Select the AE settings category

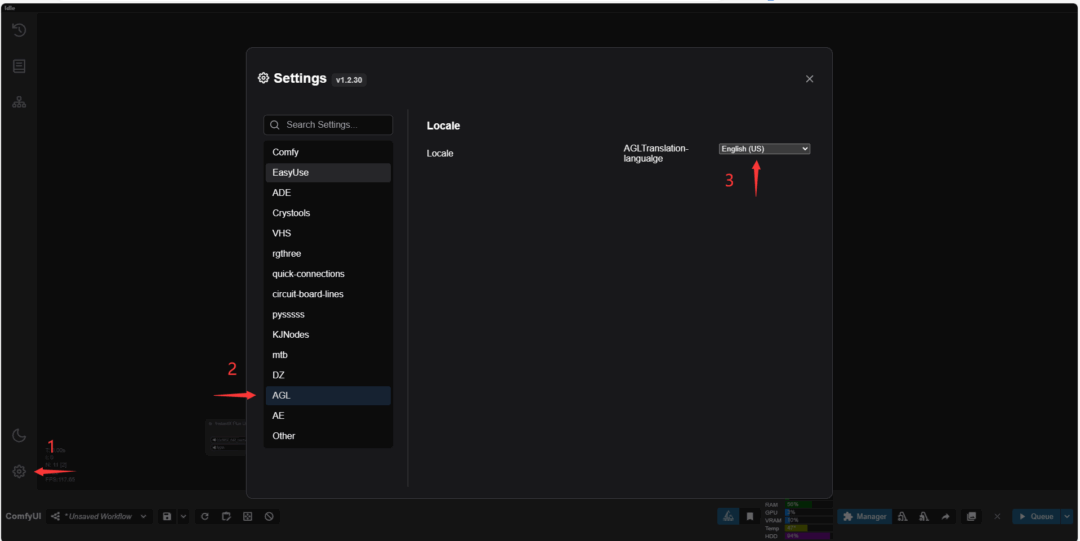click(x=328, y=416)
